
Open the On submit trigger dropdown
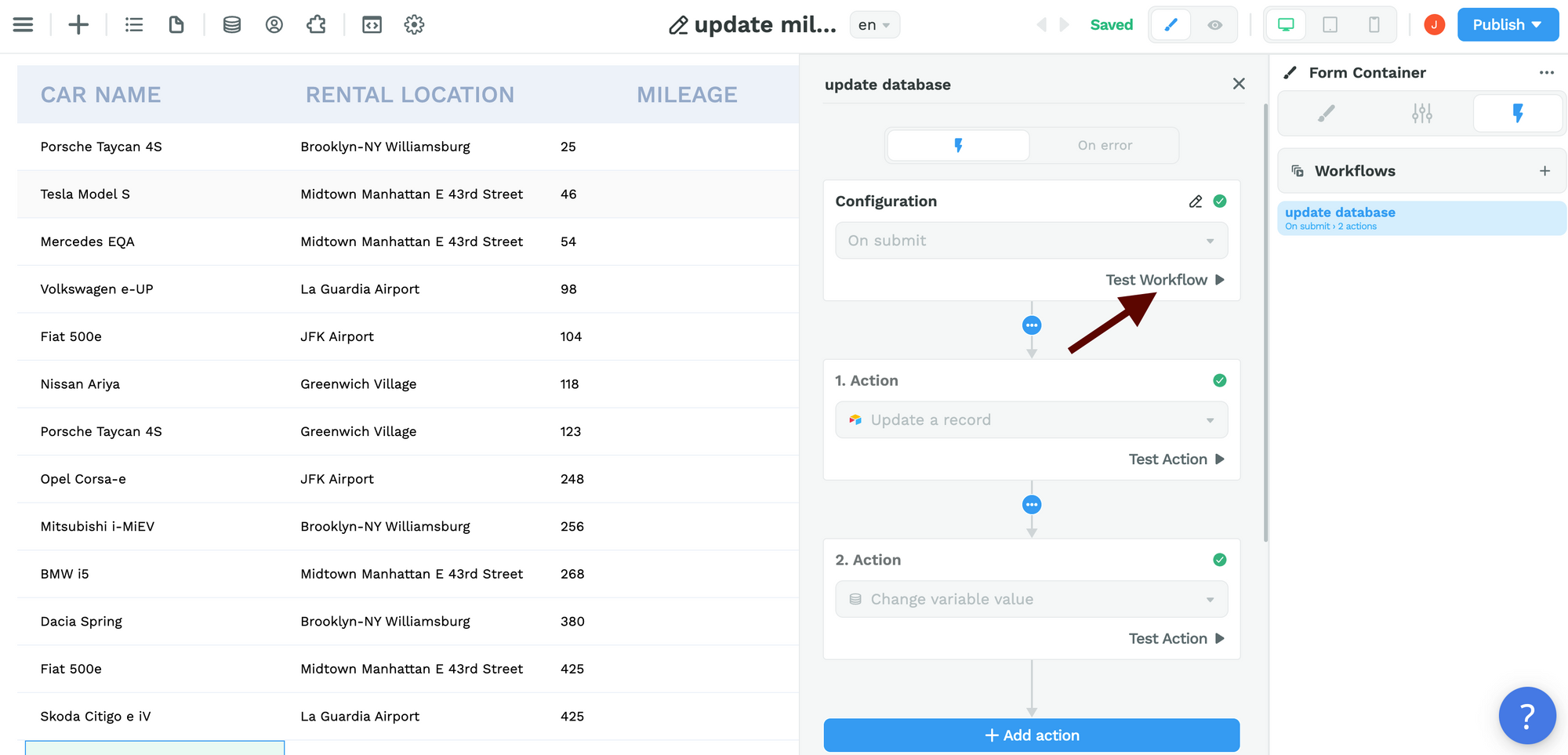(1031, 241)
